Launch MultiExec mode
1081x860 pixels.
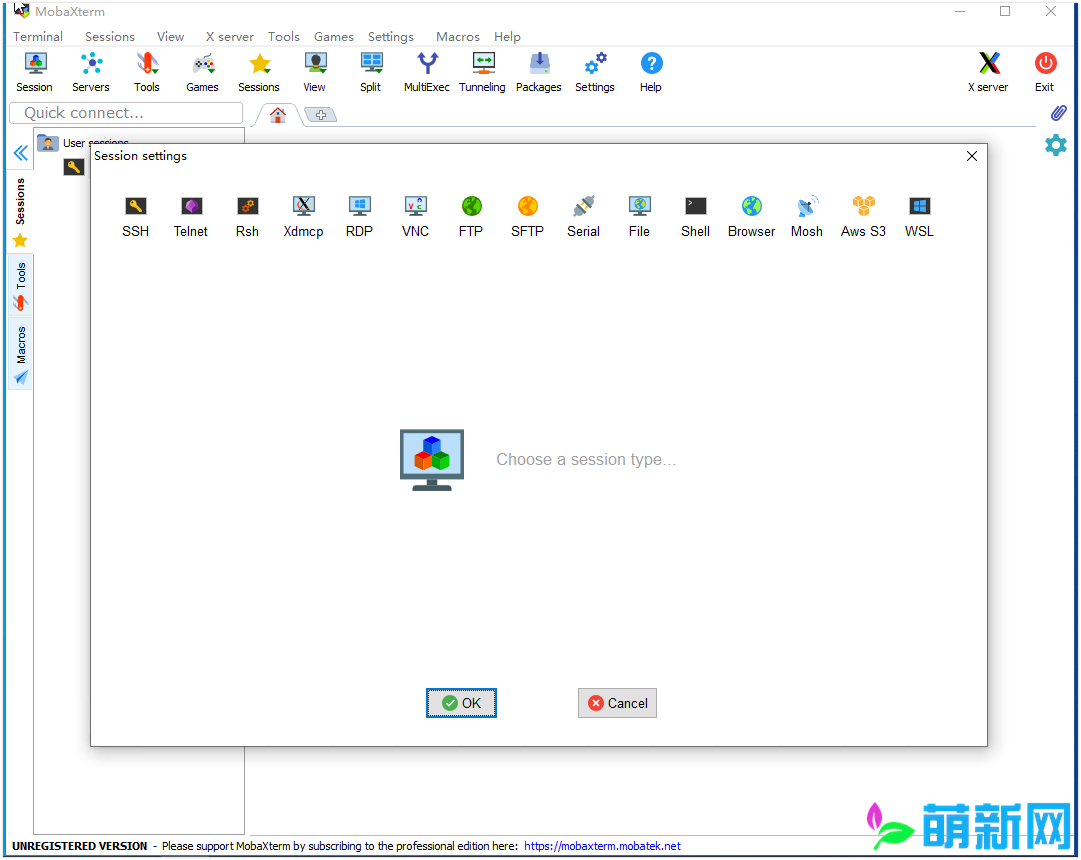coord(427,72)
